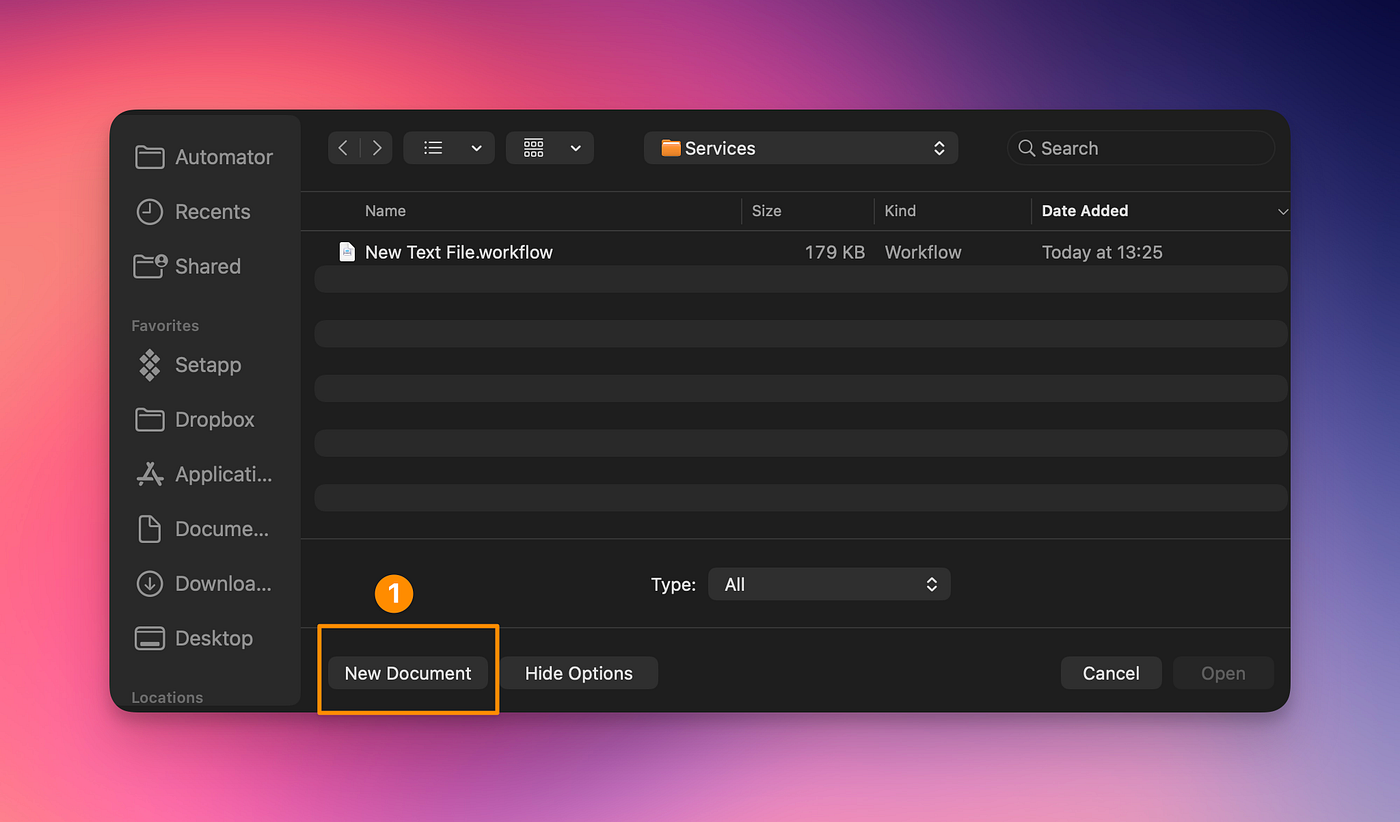Open the Desktop location
This screenshot has width=1400, height=822.
pyautogui.click(x=214, y=638)
